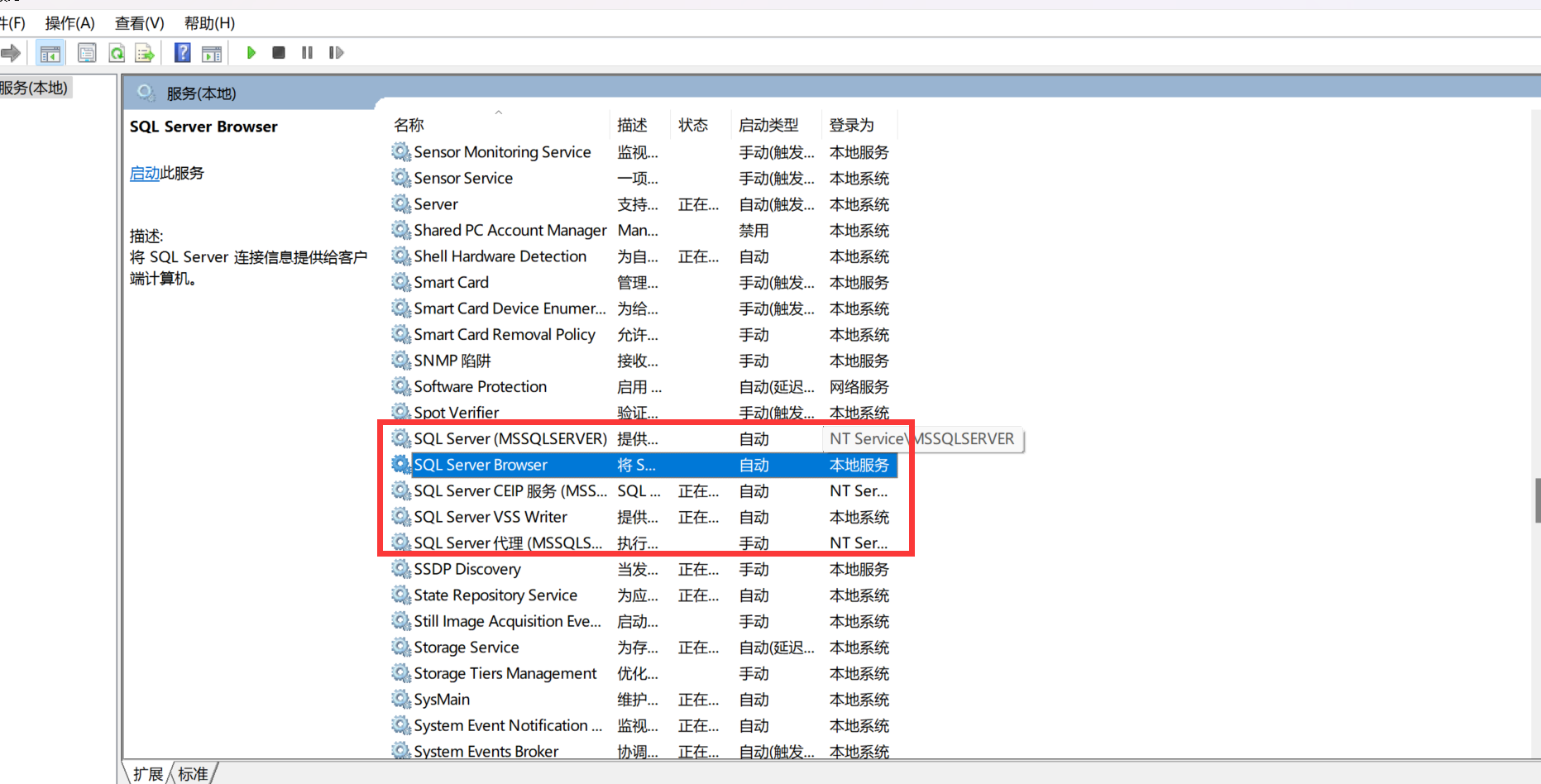Click 网络服务 logon value for Software Protection
This screenshot has height=784, width=1541.
859,387
